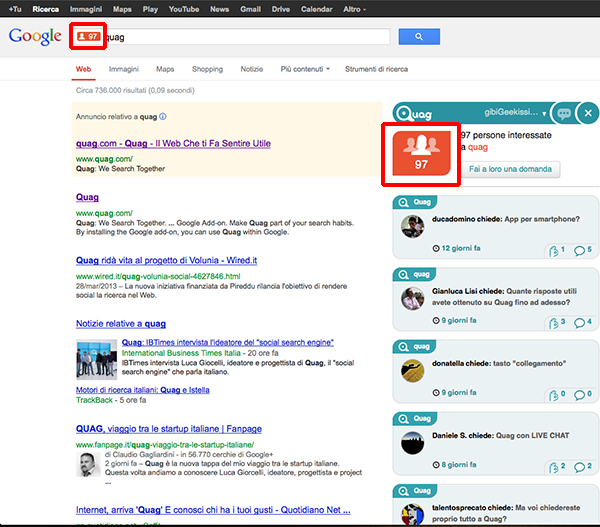Image resolution: width=600 pixels, height=527 pixels.
Task: Open Strumenti di ricerca
Action: click(x=377, y=69)
